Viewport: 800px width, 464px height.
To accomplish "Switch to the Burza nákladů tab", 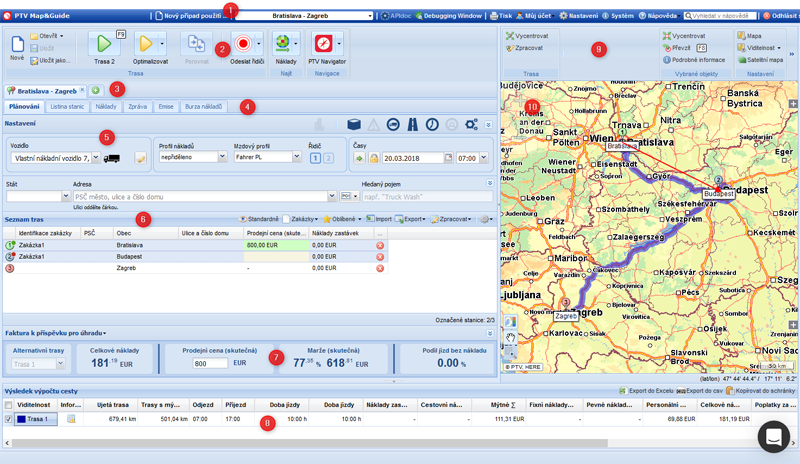I will (x=203, y=107).
